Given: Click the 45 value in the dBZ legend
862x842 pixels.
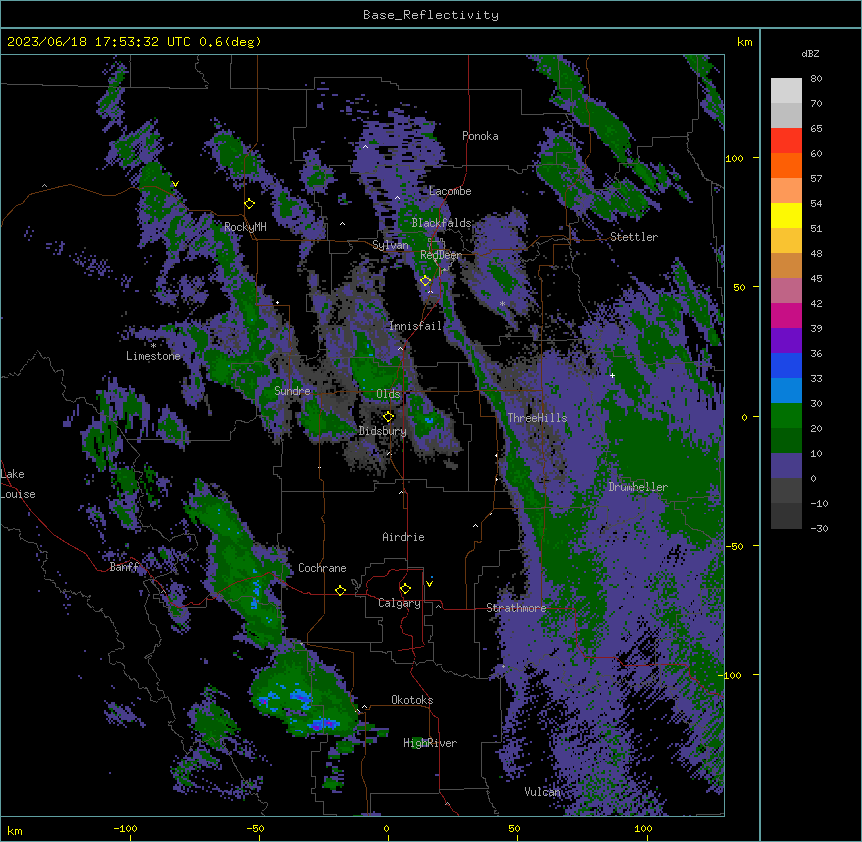Looking at the screenshot, I should (816, 279).
